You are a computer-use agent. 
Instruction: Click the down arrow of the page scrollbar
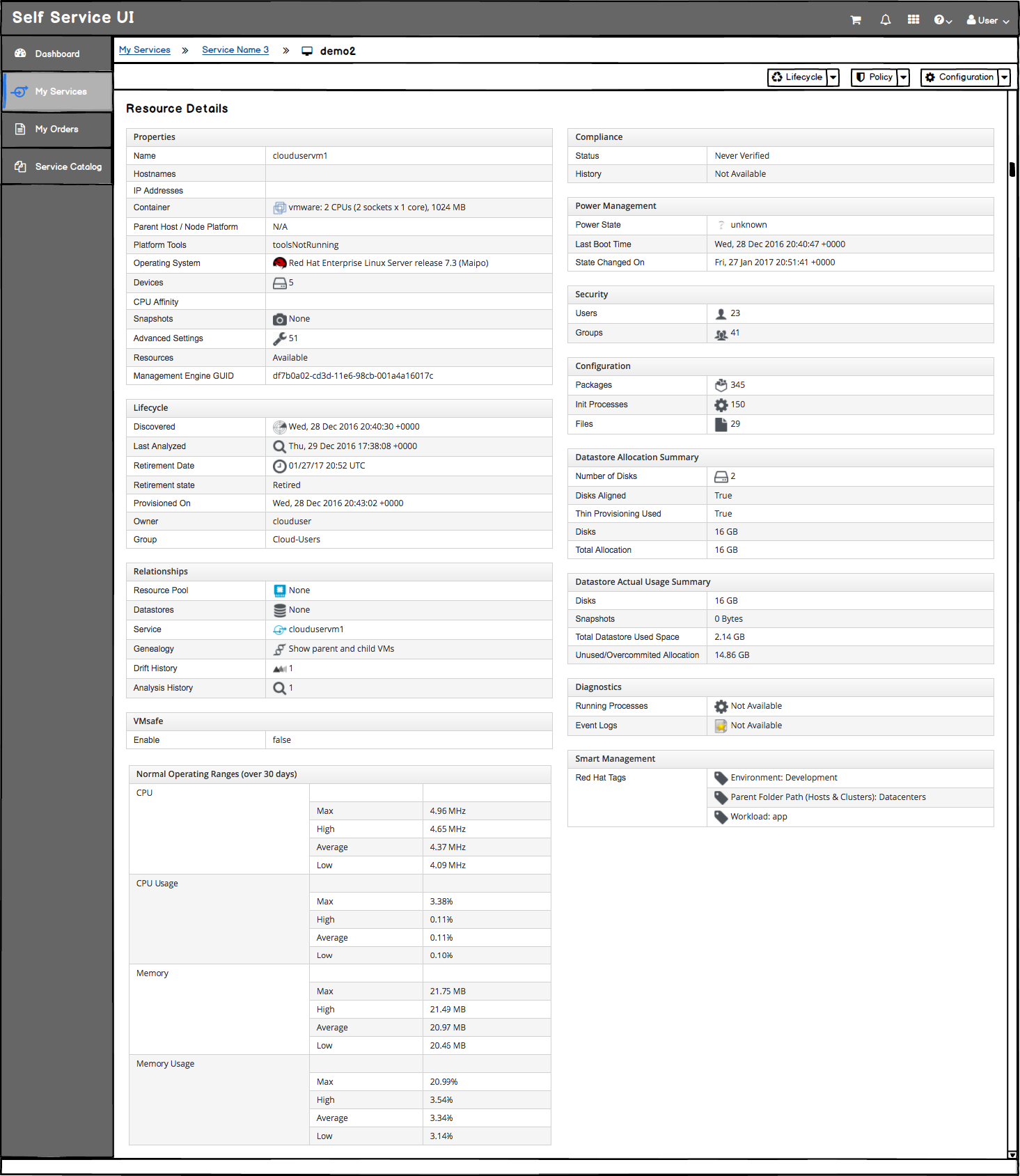click(x=1012, y=1154)
